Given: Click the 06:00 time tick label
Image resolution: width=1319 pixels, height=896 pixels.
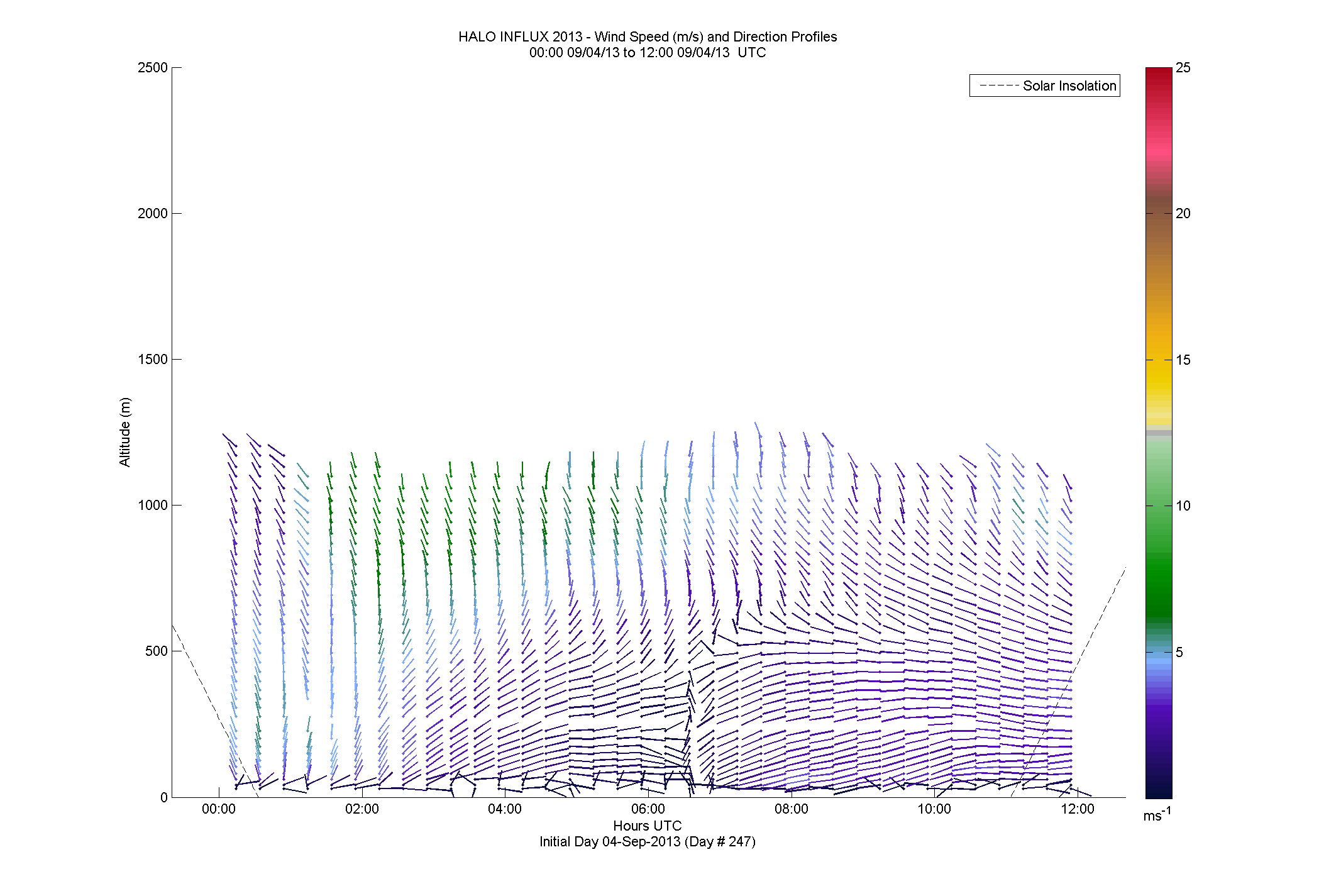Looking at the screenshot, I should click(x=648, y=809).
